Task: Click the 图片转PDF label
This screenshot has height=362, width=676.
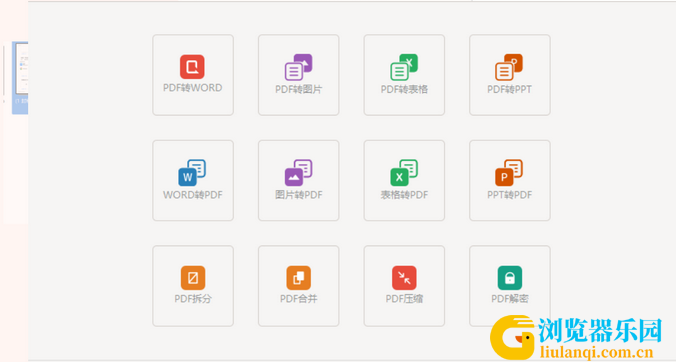Action: pyautogui.click(x=298, y=195)
